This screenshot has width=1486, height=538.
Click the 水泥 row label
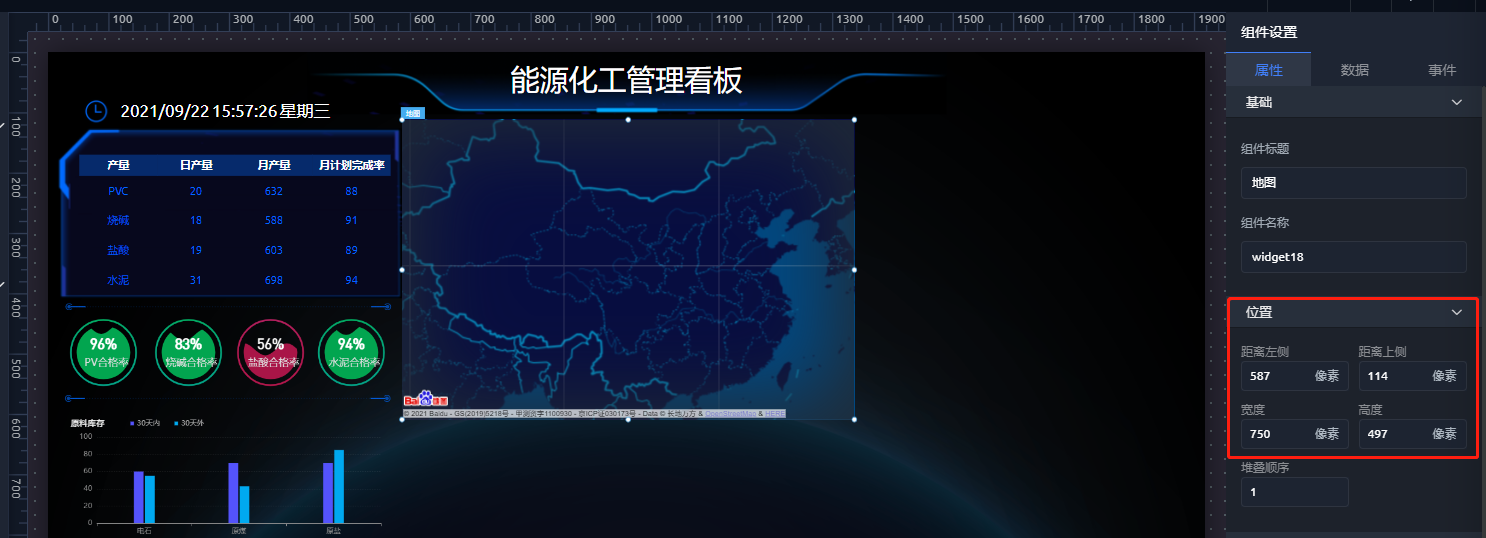coord(118,281)
